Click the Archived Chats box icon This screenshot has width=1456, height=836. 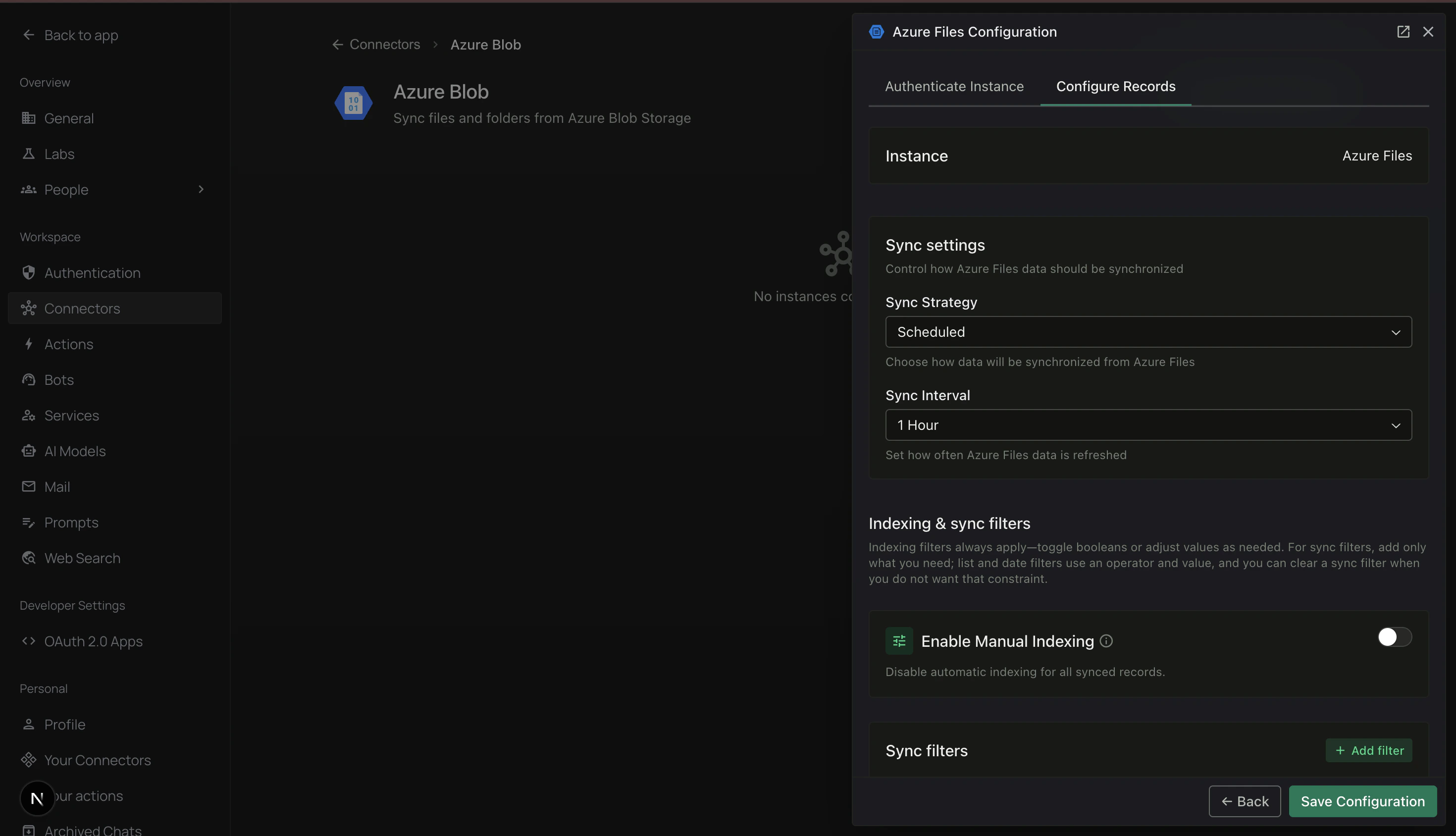29,830
